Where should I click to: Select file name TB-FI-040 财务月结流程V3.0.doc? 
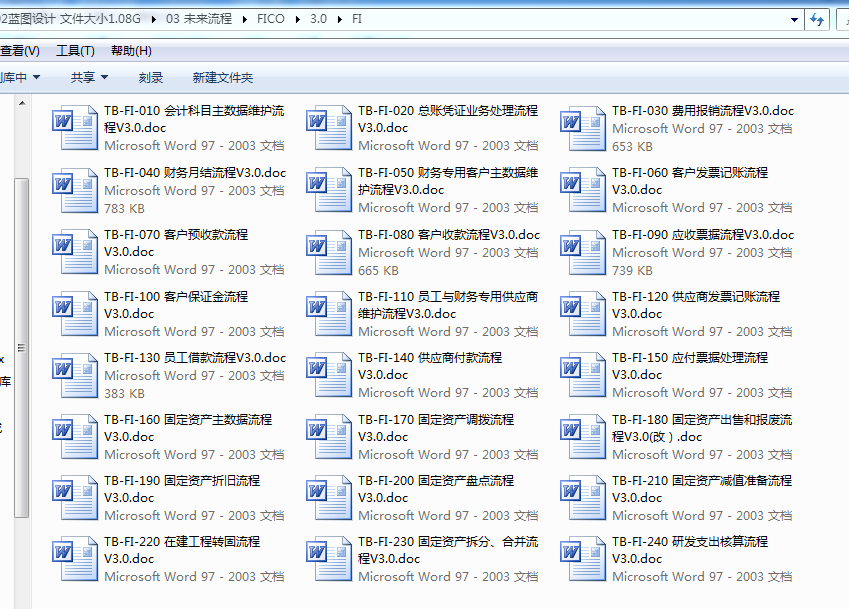click(x=195, y=173)
